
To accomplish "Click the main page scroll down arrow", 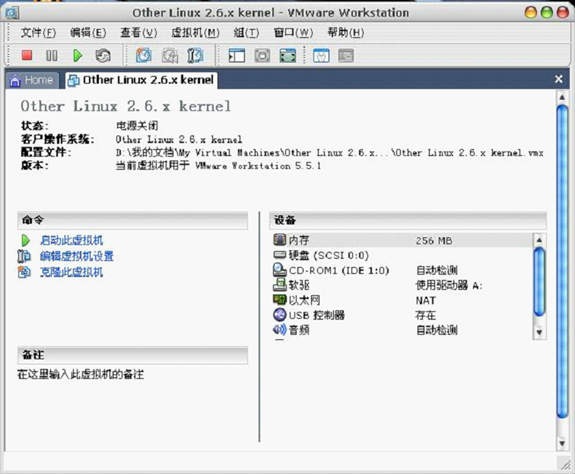I will (562, 443).
